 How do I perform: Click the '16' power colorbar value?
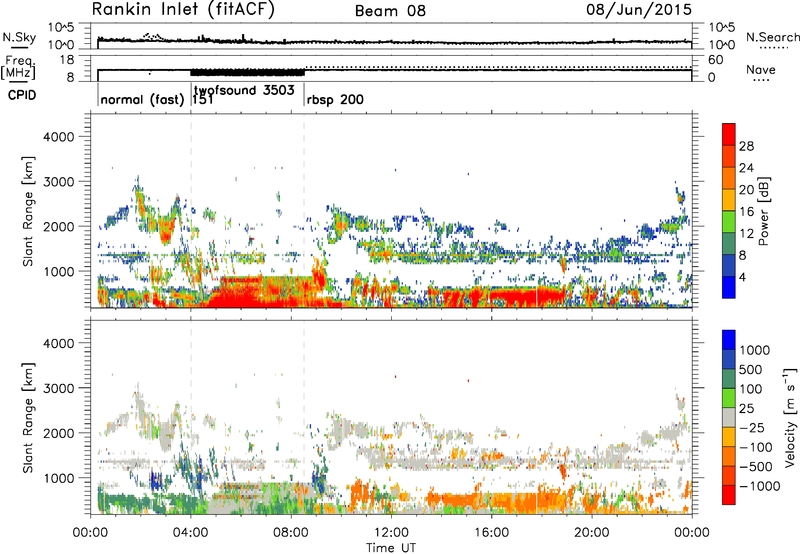[x=746, y=212]
